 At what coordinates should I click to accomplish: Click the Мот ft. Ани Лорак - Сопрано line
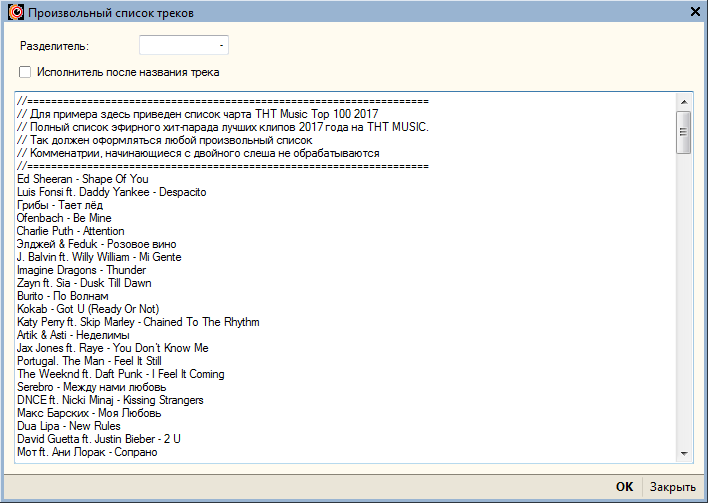pyautogui.click(x=86, y=452)
